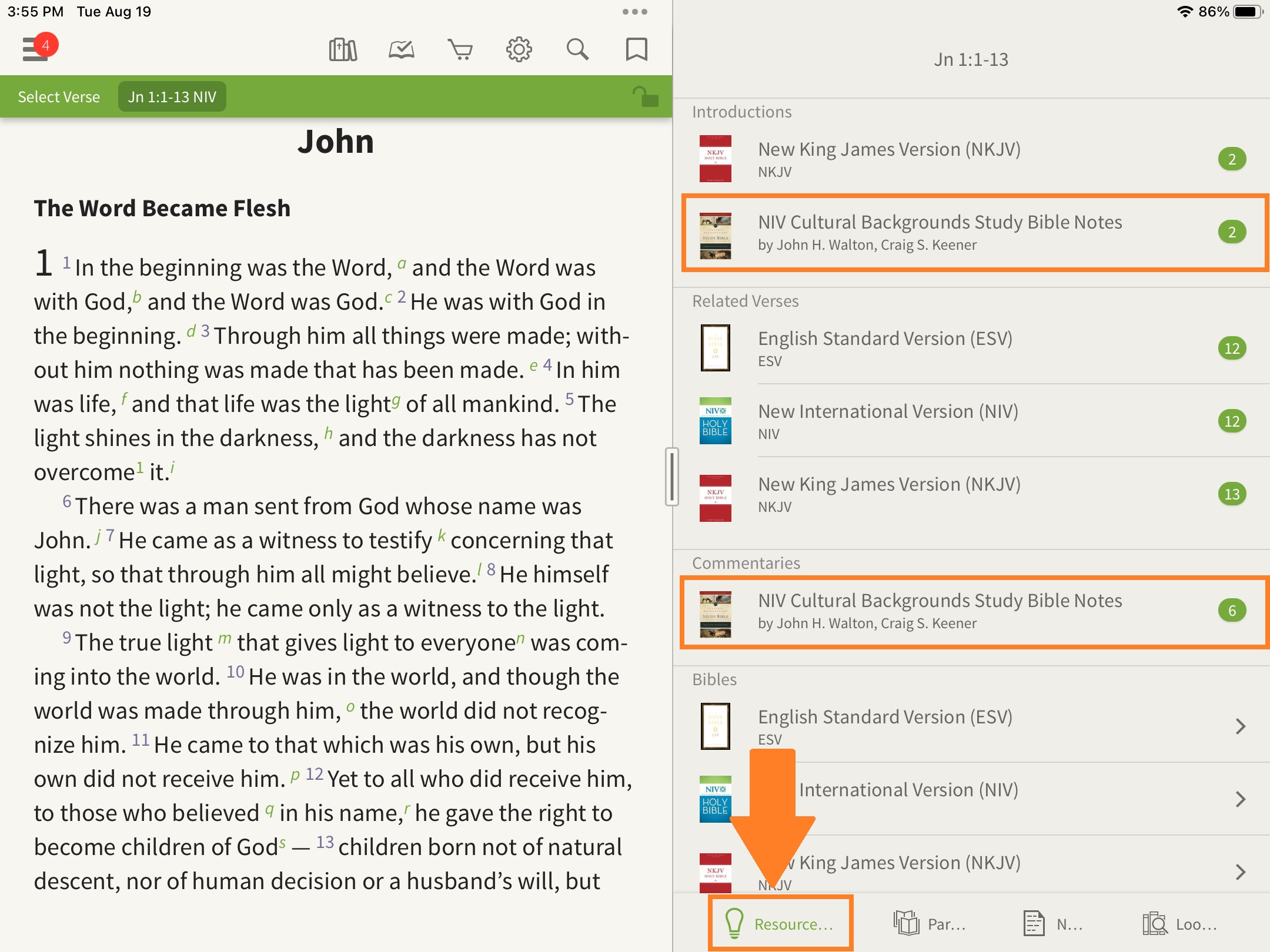1270x952 pixels.
Task: Click the three-dot multitasking menu
Action: point(634,12)
